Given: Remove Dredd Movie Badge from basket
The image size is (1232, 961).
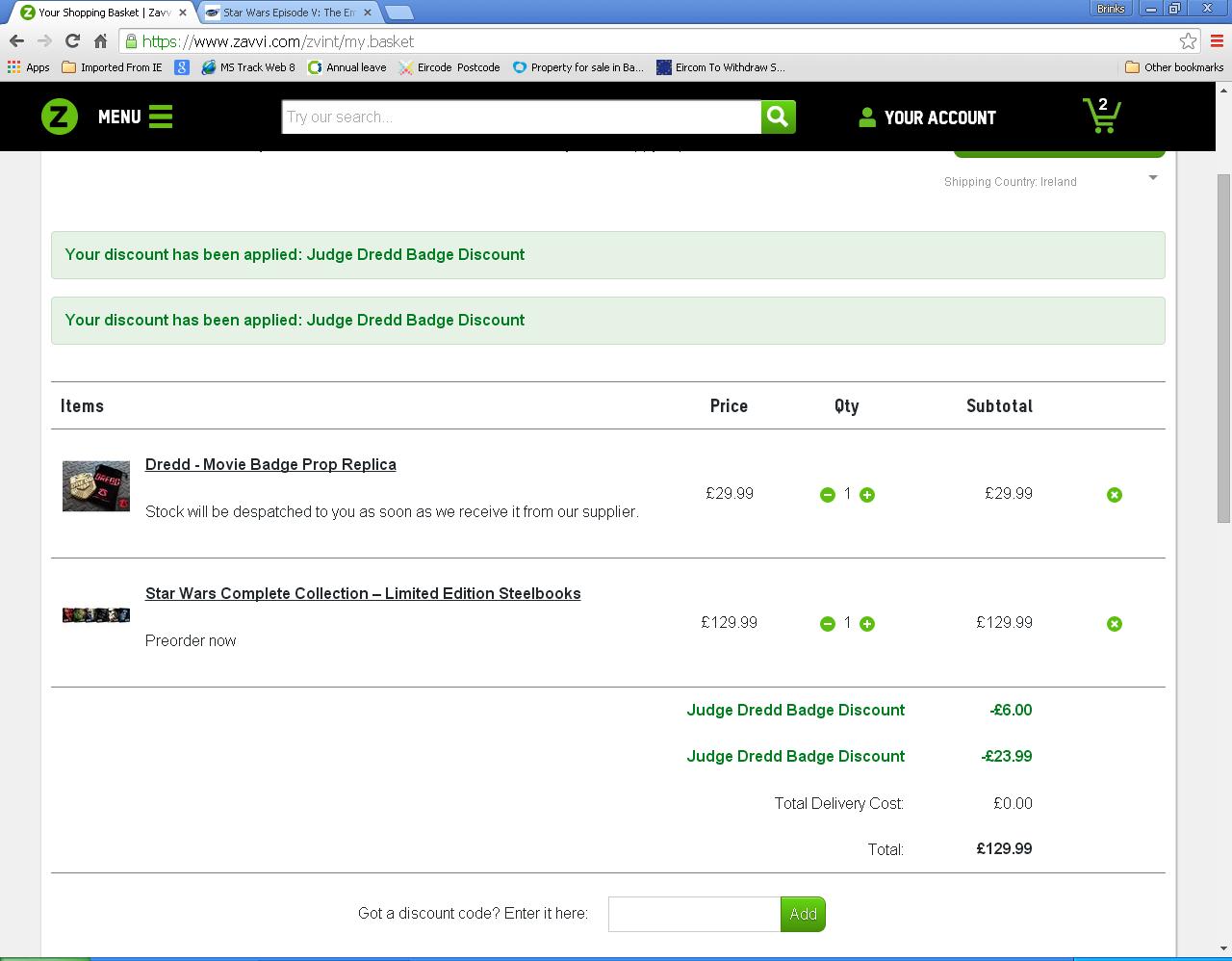Looking at the screenshot, I should pos(1115,494).
